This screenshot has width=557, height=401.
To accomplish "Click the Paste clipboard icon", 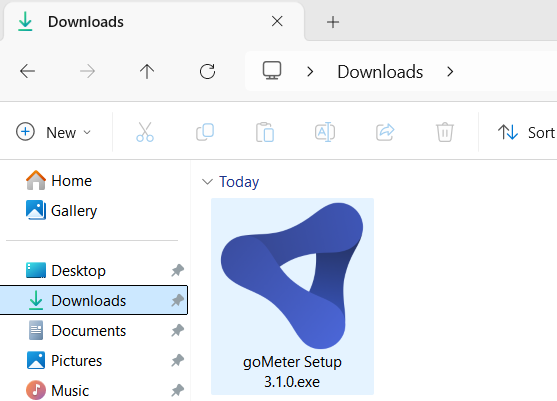I will pyautogui.click(x=265, y=132).
